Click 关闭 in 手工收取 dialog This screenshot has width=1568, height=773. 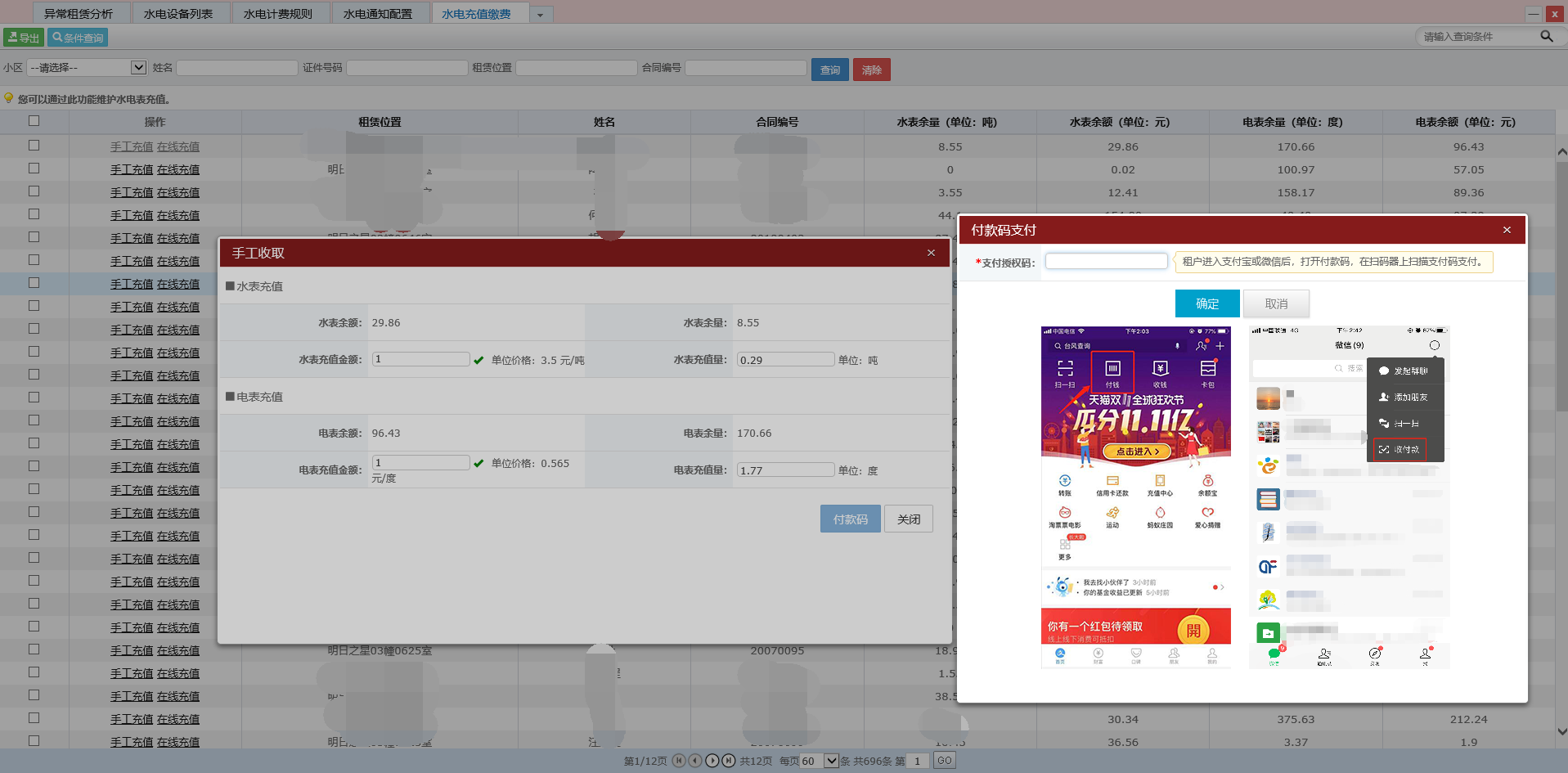(x=909, y=519)
